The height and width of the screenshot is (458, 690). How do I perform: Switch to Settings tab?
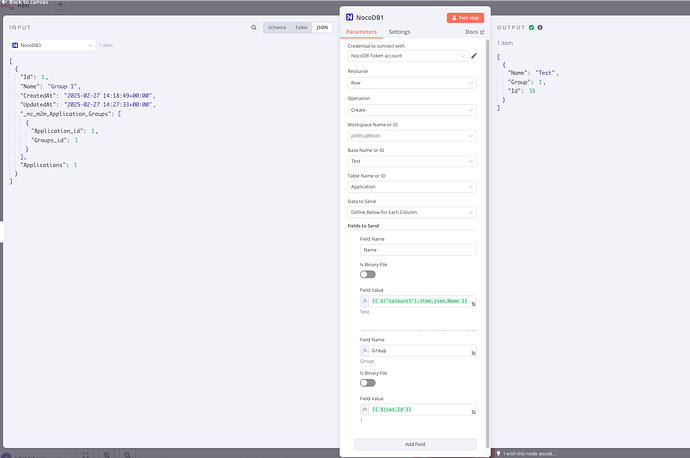[x=399, y=32]
